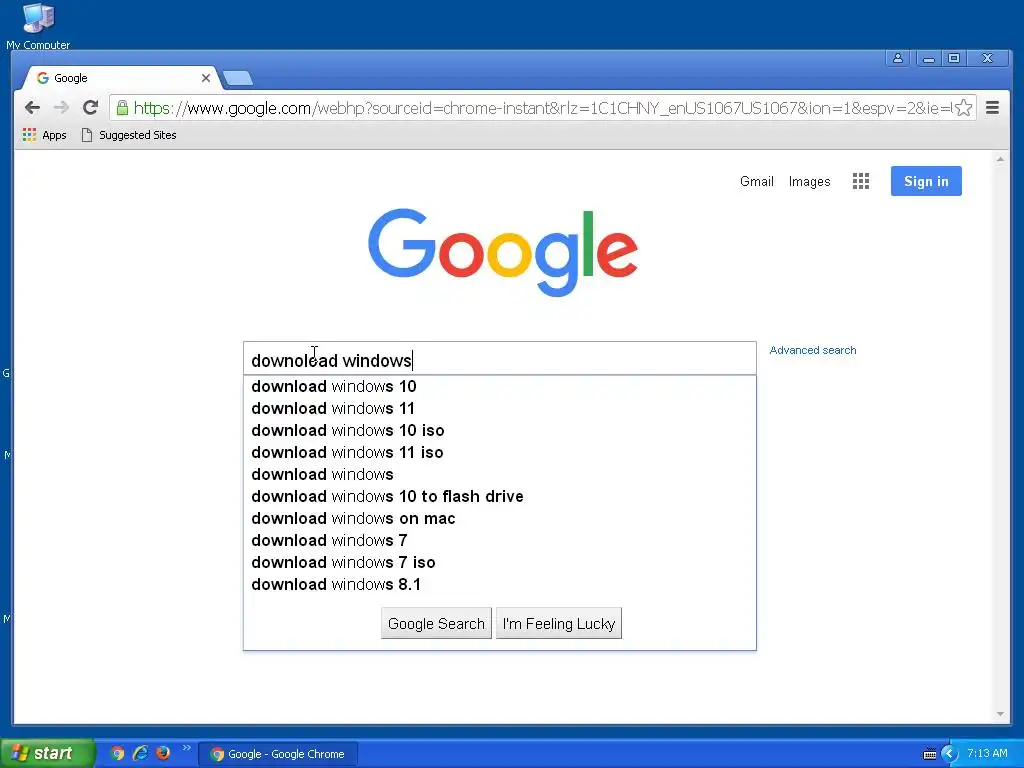The height and width of the screenshot is (768, 1024).
Task: Choose suggestion "download windows 11 iso"
Action: click(500, 453)
